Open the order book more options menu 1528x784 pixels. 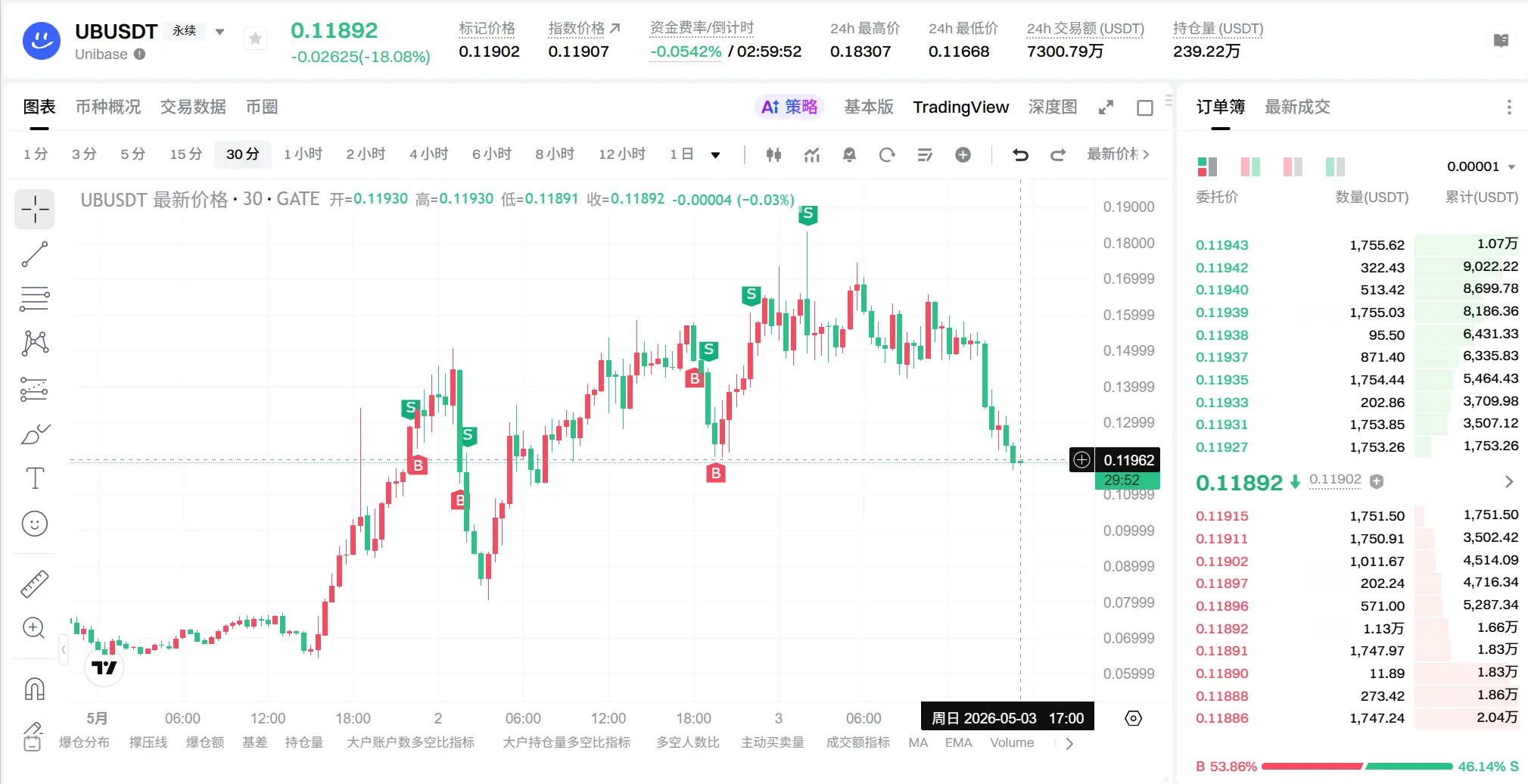[1509, 107]
